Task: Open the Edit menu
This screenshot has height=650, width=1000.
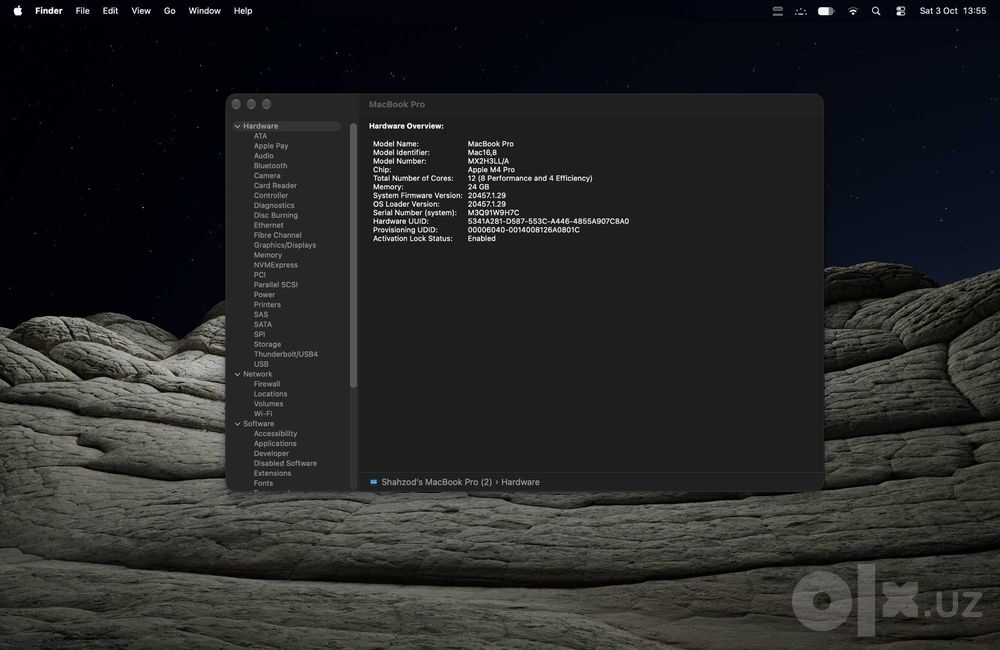Action: click(x=110, y=11)
